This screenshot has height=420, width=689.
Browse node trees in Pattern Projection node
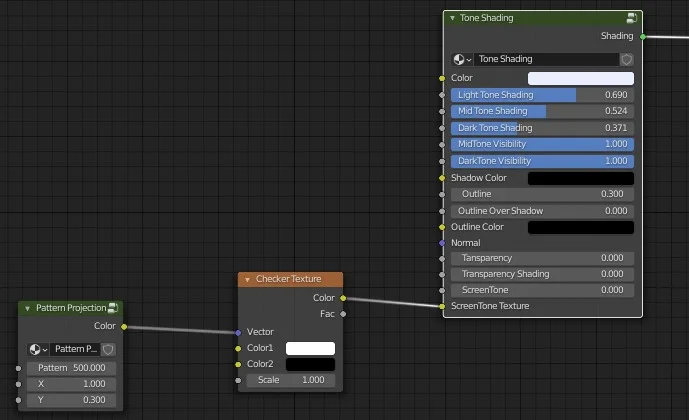click(x=38, y=350)
